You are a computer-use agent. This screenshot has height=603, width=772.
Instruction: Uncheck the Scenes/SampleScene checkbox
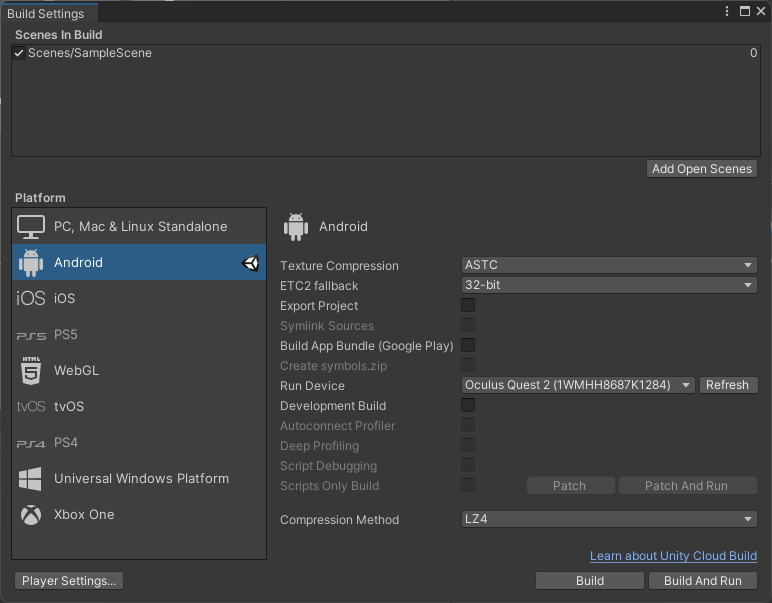click(x=19, y=53)
